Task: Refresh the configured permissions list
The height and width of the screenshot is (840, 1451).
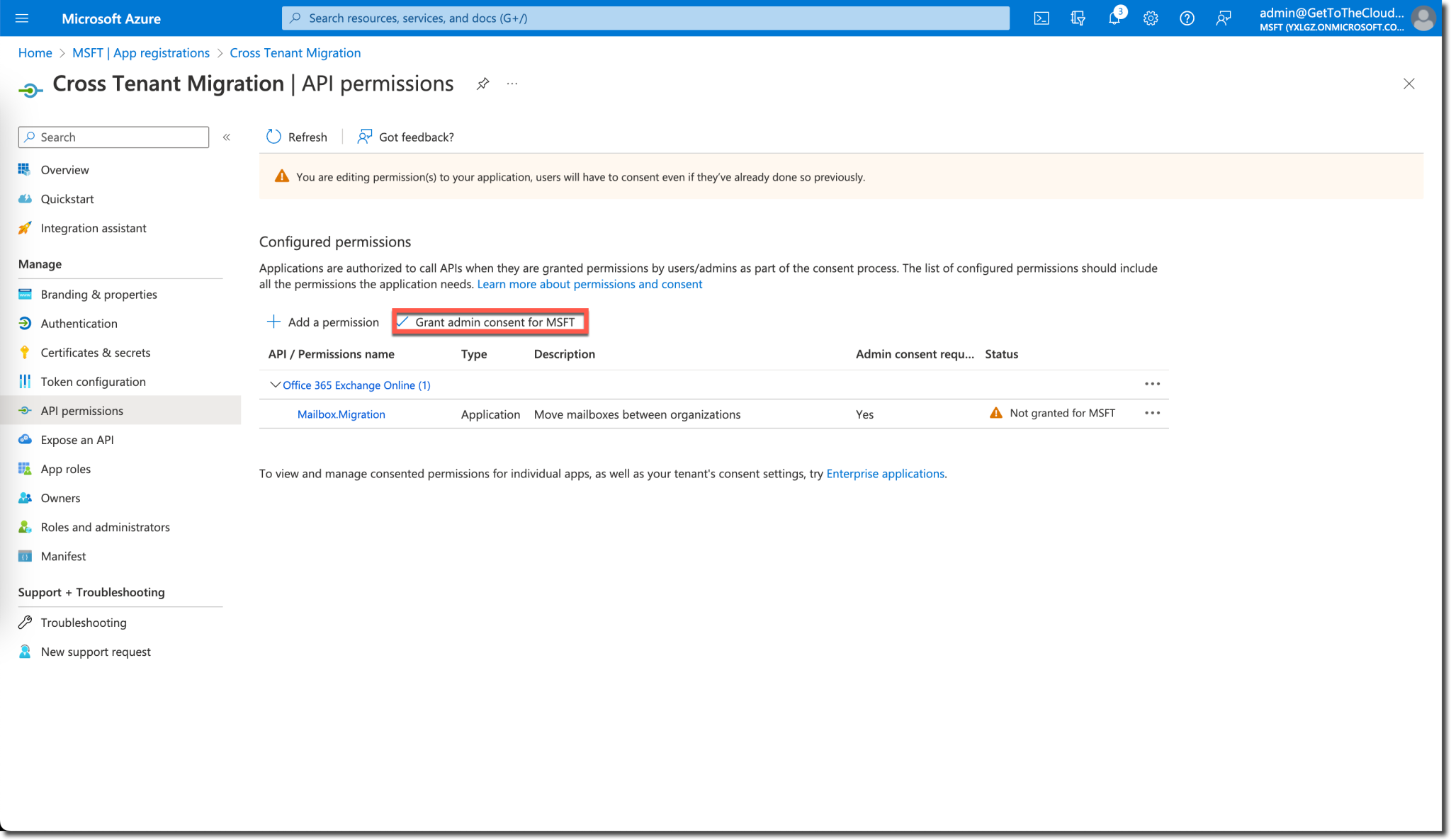Action: tap(296, 137)
